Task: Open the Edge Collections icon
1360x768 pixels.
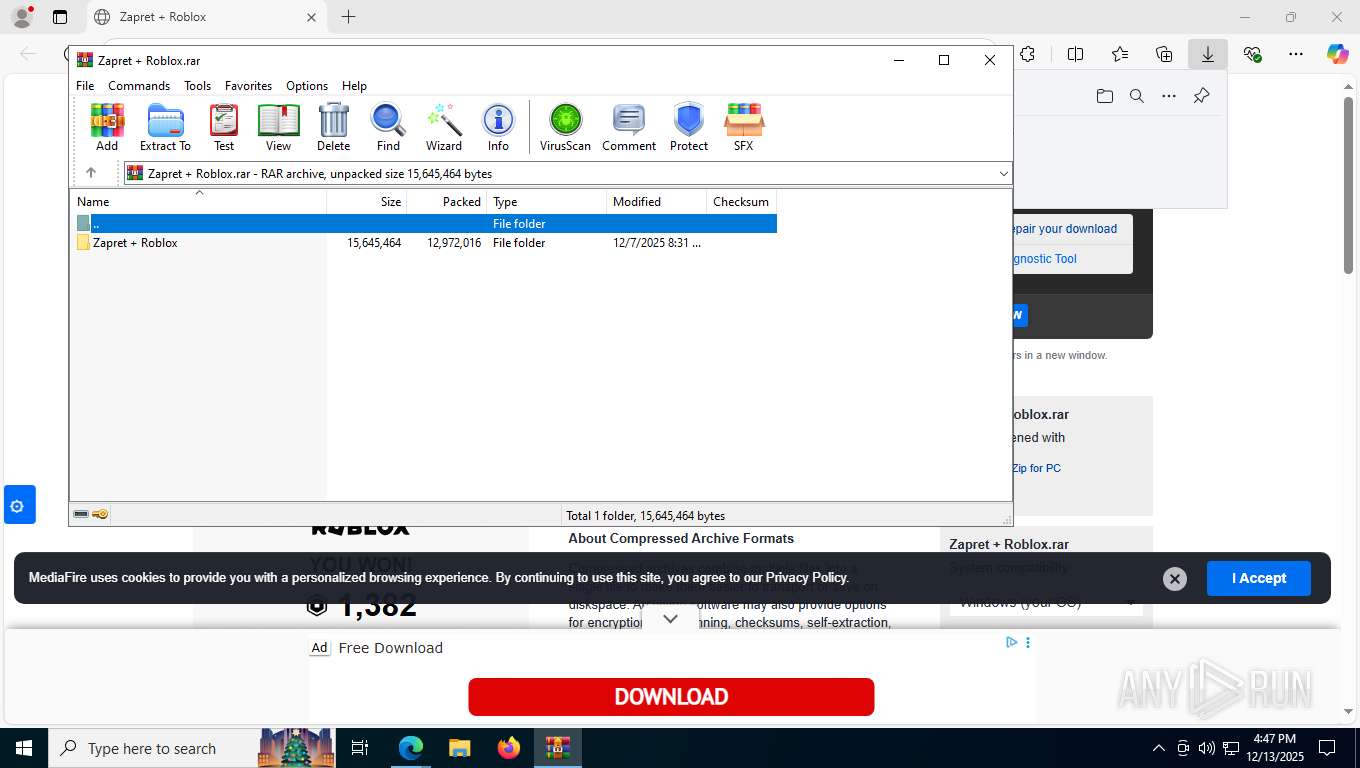Action: click(1164, 54)
